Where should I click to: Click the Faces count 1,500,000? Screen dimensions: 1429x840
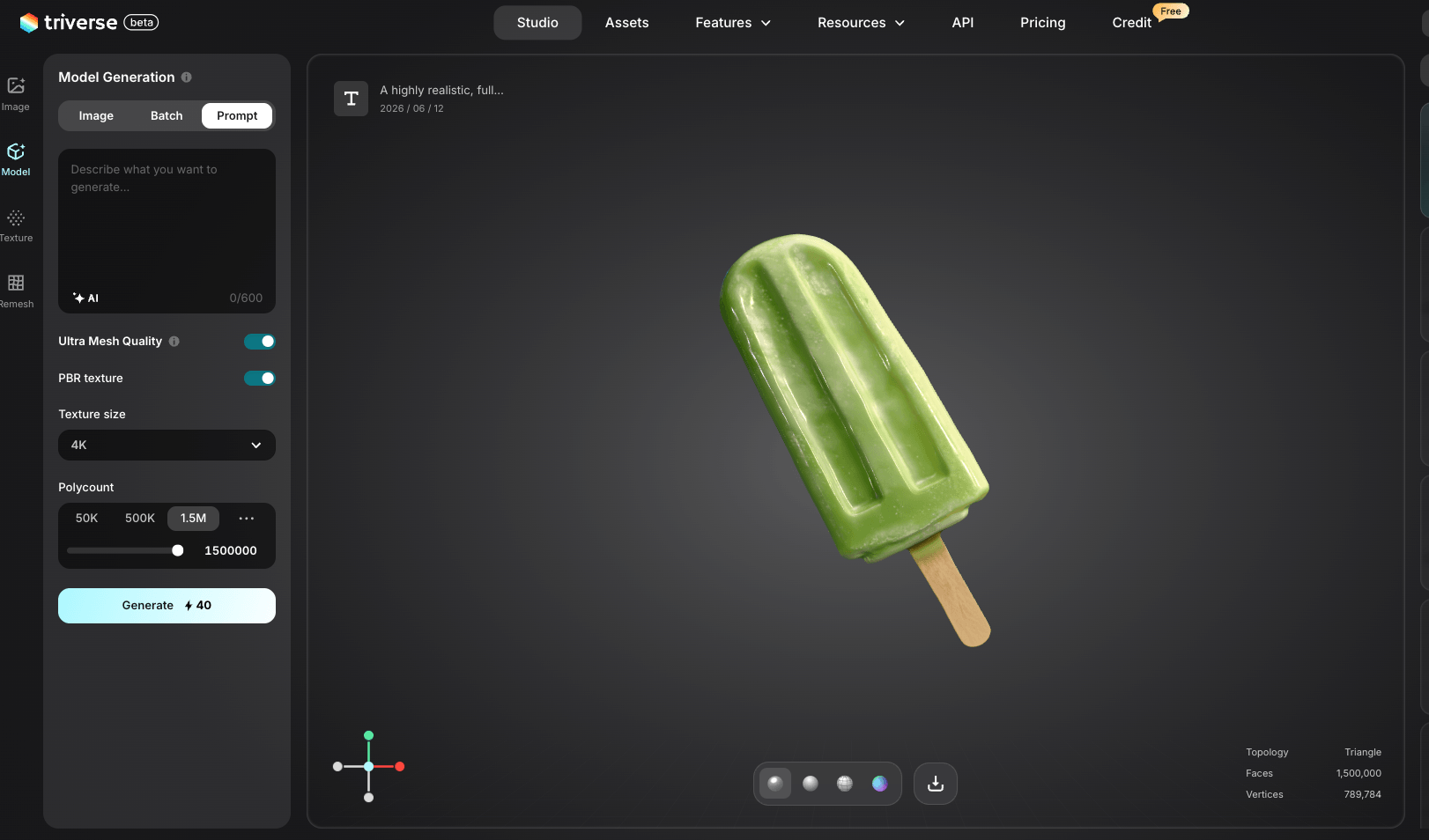pyautogui.click(x=1359, y=774)
